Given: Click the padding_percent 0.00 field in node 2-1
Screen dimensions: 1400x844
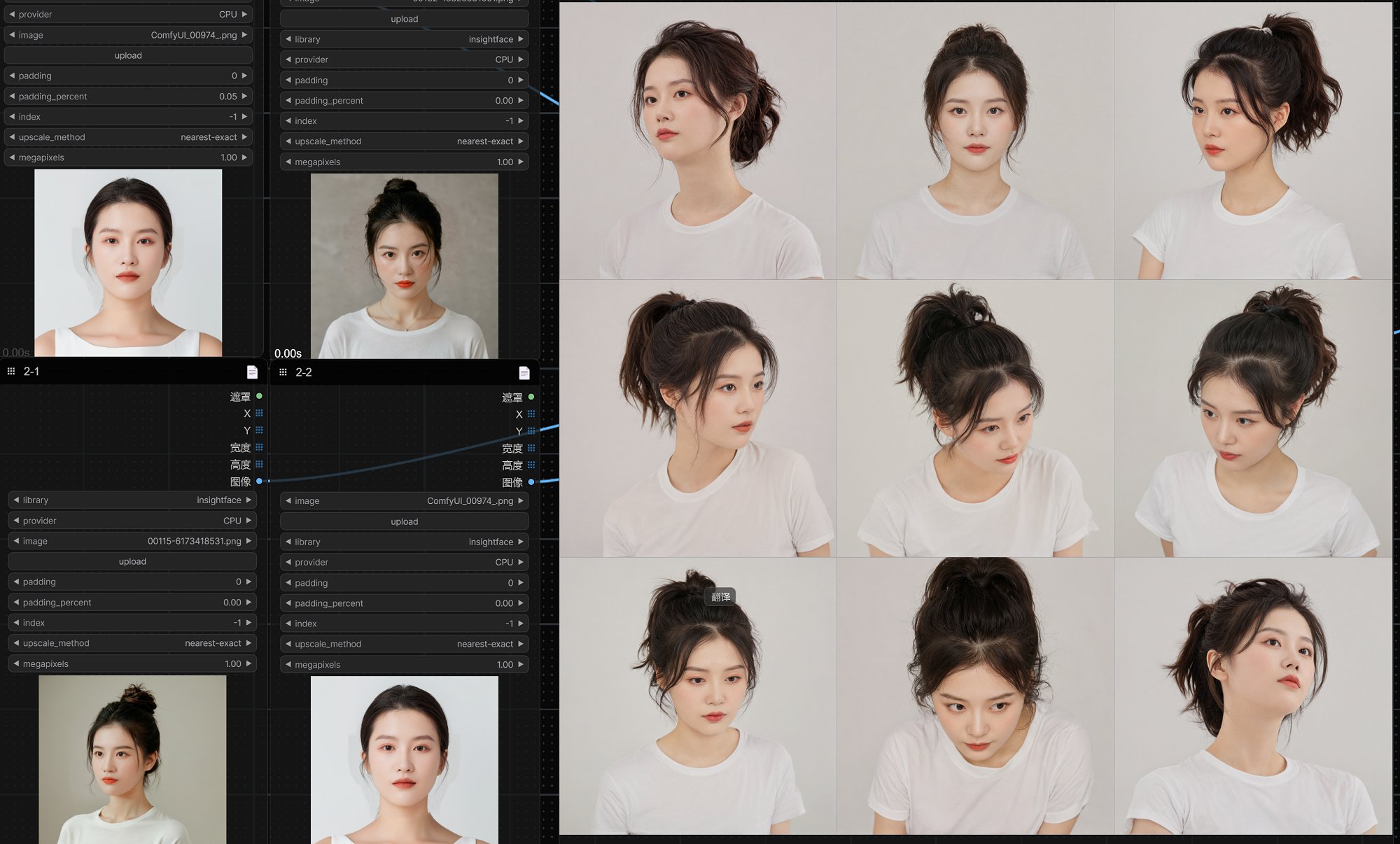Looking at the screenshot, I should (132, 603).
